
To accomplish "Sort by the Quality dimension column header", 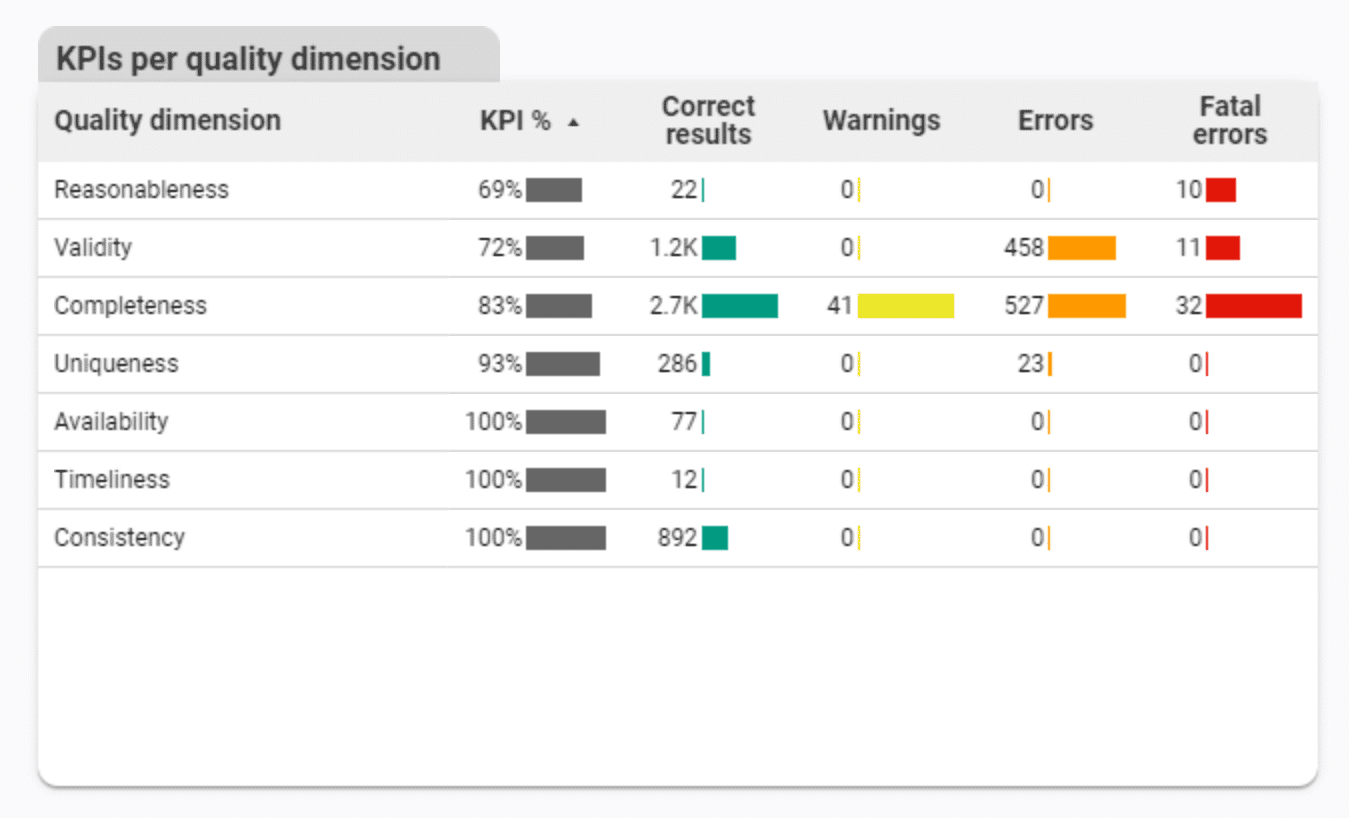I will click(168, 121).
